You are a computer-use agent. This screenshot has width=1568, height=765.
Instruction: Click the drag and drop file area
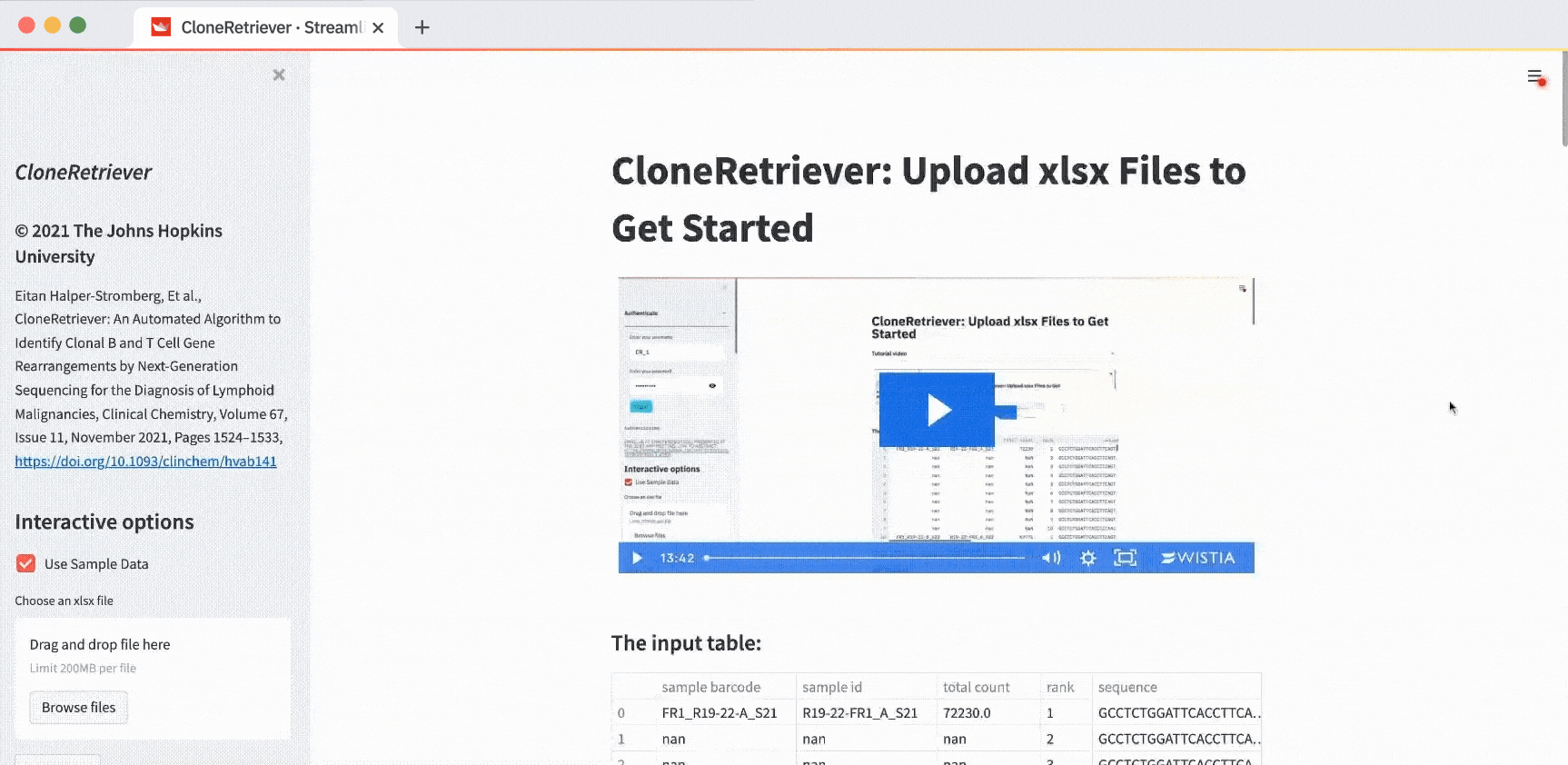coord(152,655)
